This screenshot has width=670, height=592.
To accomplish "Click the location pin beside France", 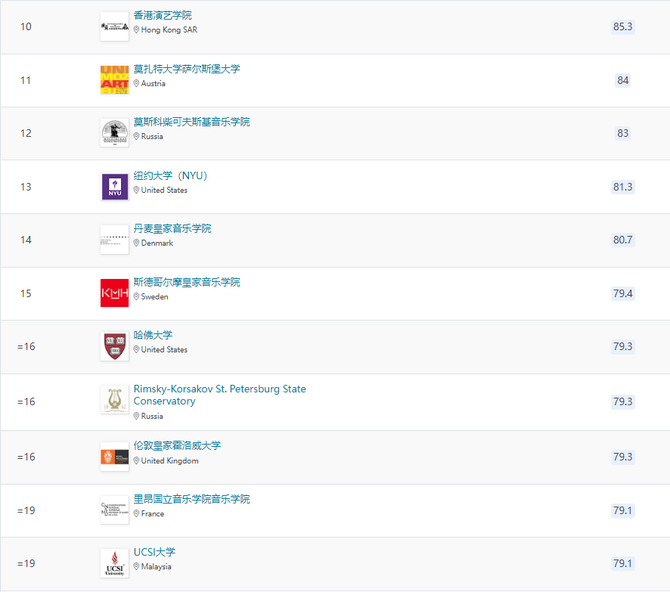I will click(136, 513).
